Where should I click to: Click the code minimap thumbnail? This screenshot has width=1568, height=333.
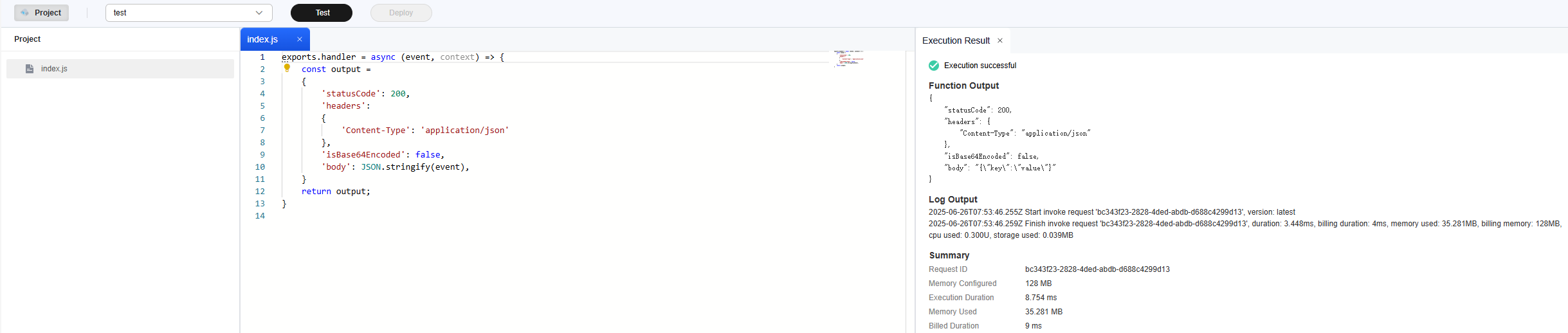849,59
